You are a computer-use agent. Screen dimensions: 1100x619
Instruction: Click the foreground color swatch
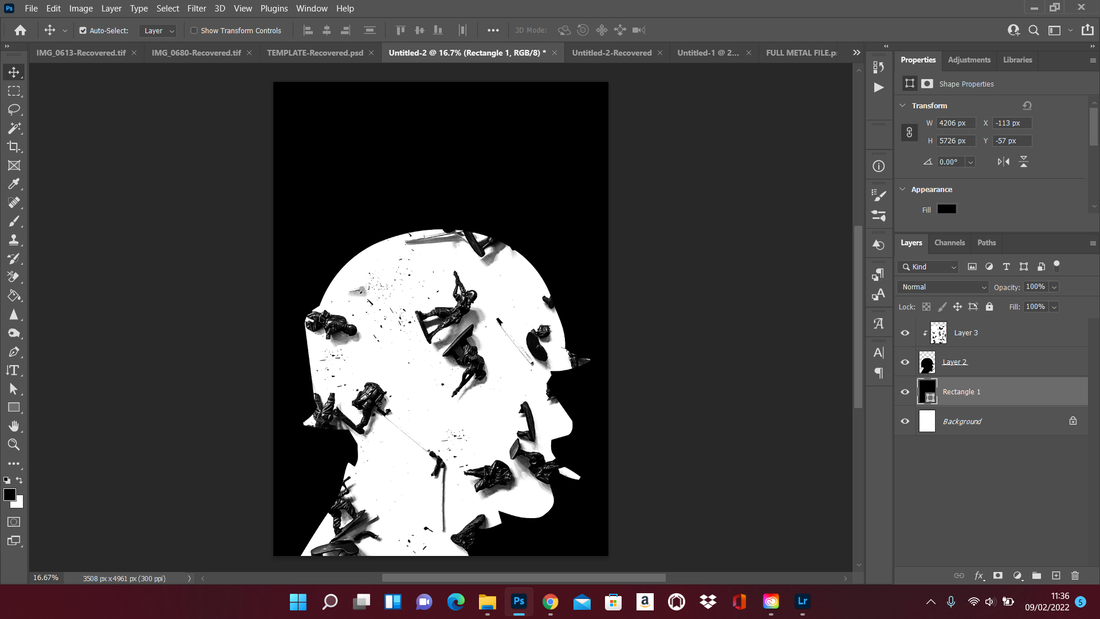pos(9,495)
